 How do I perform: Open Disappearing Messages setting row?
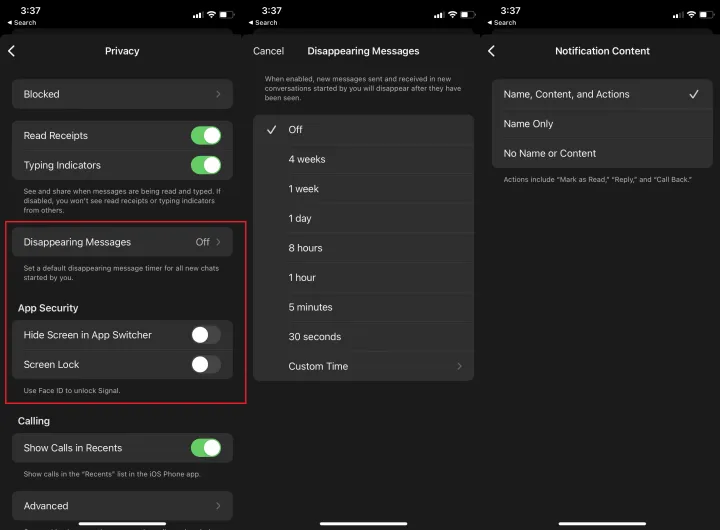tap(122, 242)
